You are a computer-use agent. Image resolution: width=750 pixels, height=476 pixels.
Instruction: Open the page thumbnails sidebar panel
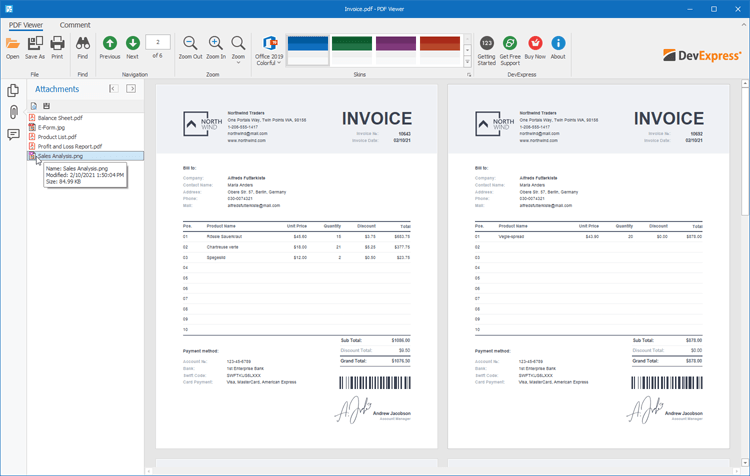13,90
